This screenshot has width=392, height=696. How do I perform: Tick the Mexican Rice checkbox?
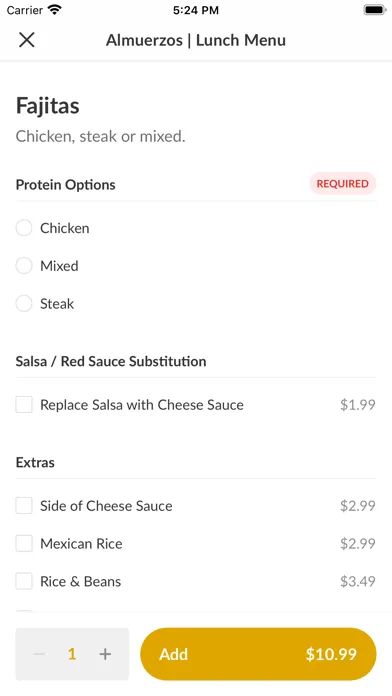pyautogui.click(x=24, y=543)
